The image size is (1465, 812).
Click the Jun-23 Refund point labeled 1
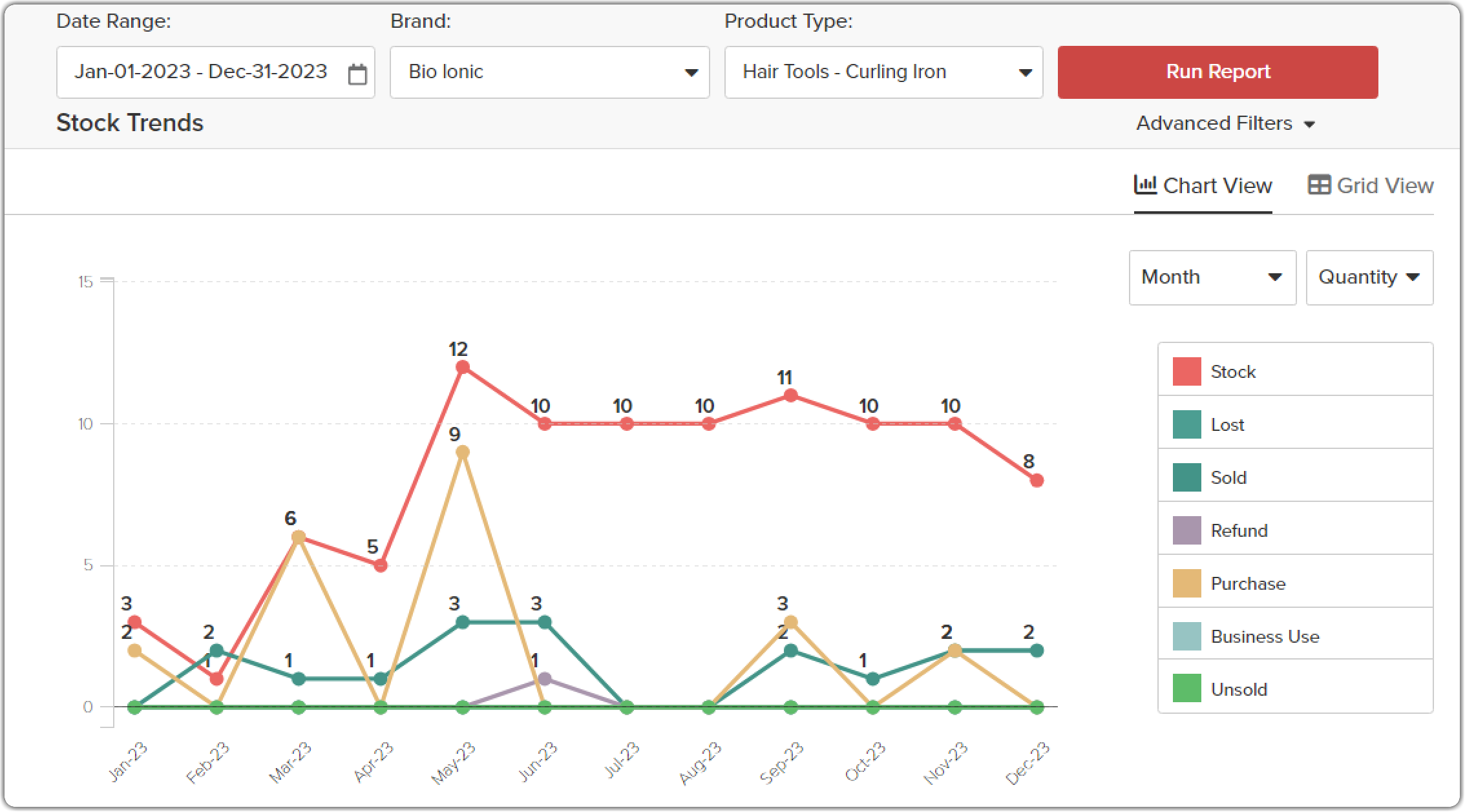coord(545,679)
